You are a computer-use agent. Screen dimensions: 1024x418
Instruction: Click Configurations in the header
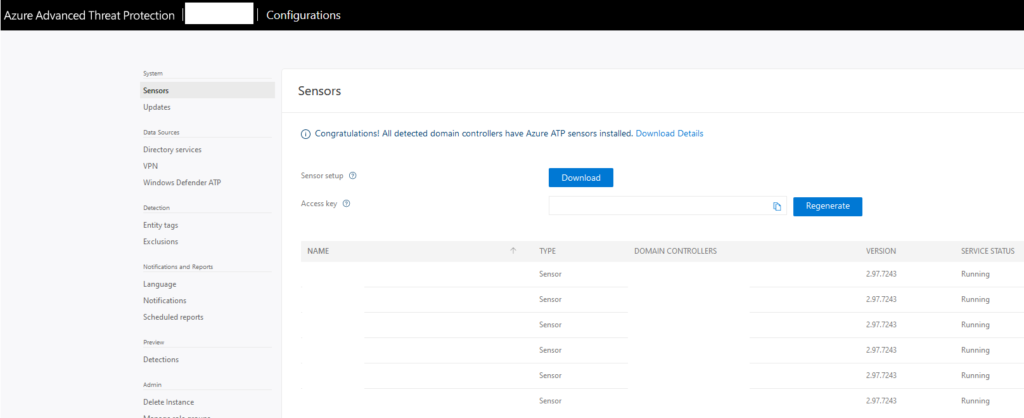tap(304, 15)
